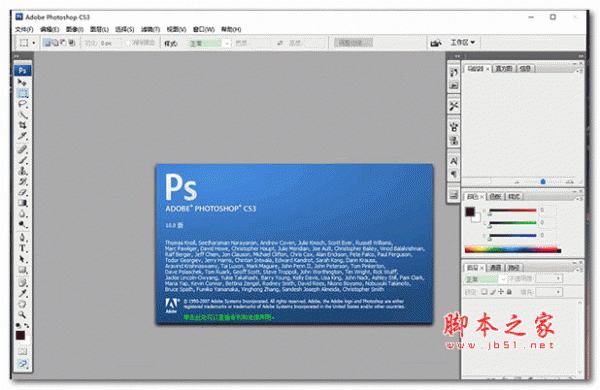Select the Rectangular Marquee tool in toolbox
Image resolution: width=600 pixels, height=390 pixels.
coord(22,93)
